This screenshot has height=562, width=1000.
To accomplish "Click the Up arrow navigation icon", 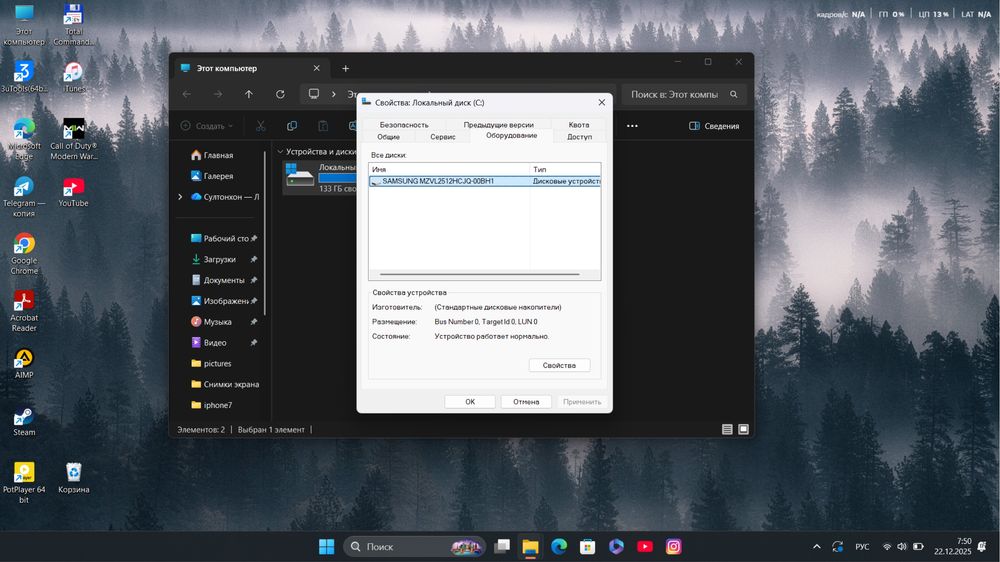I will (249, 94).
